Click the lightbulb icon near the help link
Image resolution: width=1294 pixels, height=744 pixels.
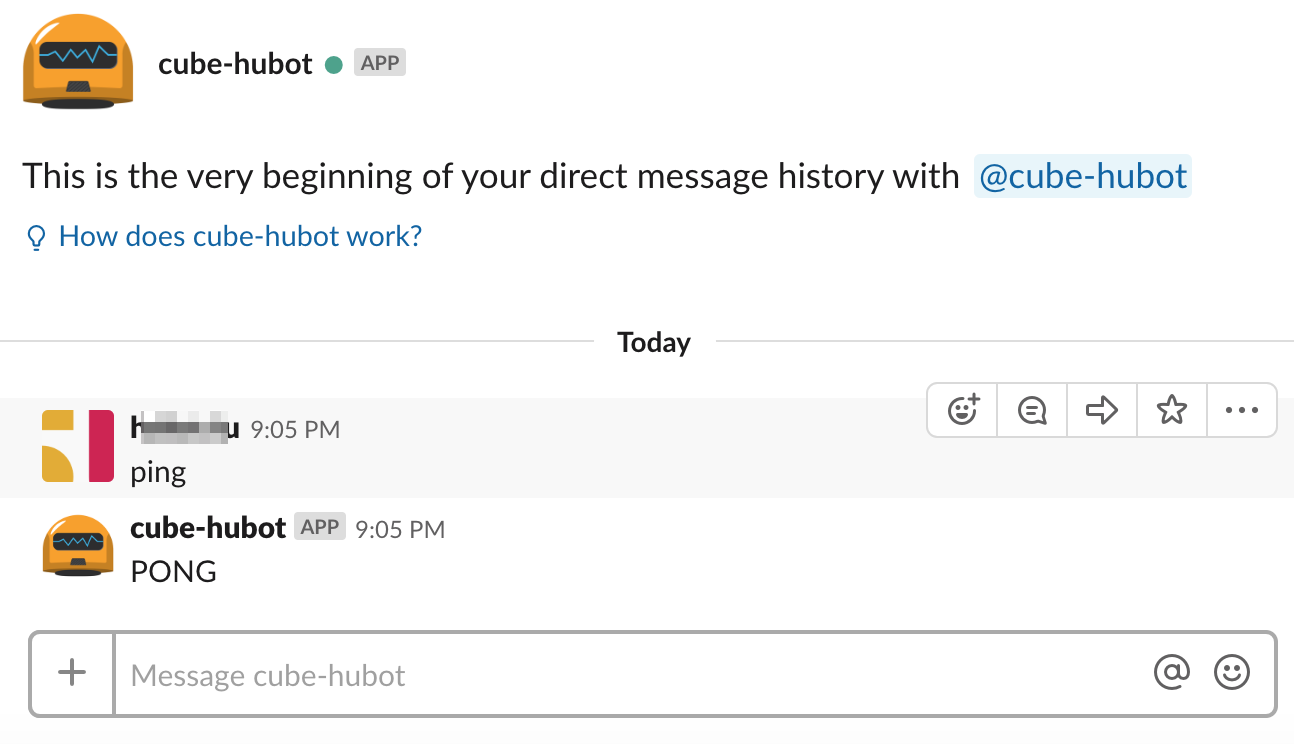(x=36, y=238)
